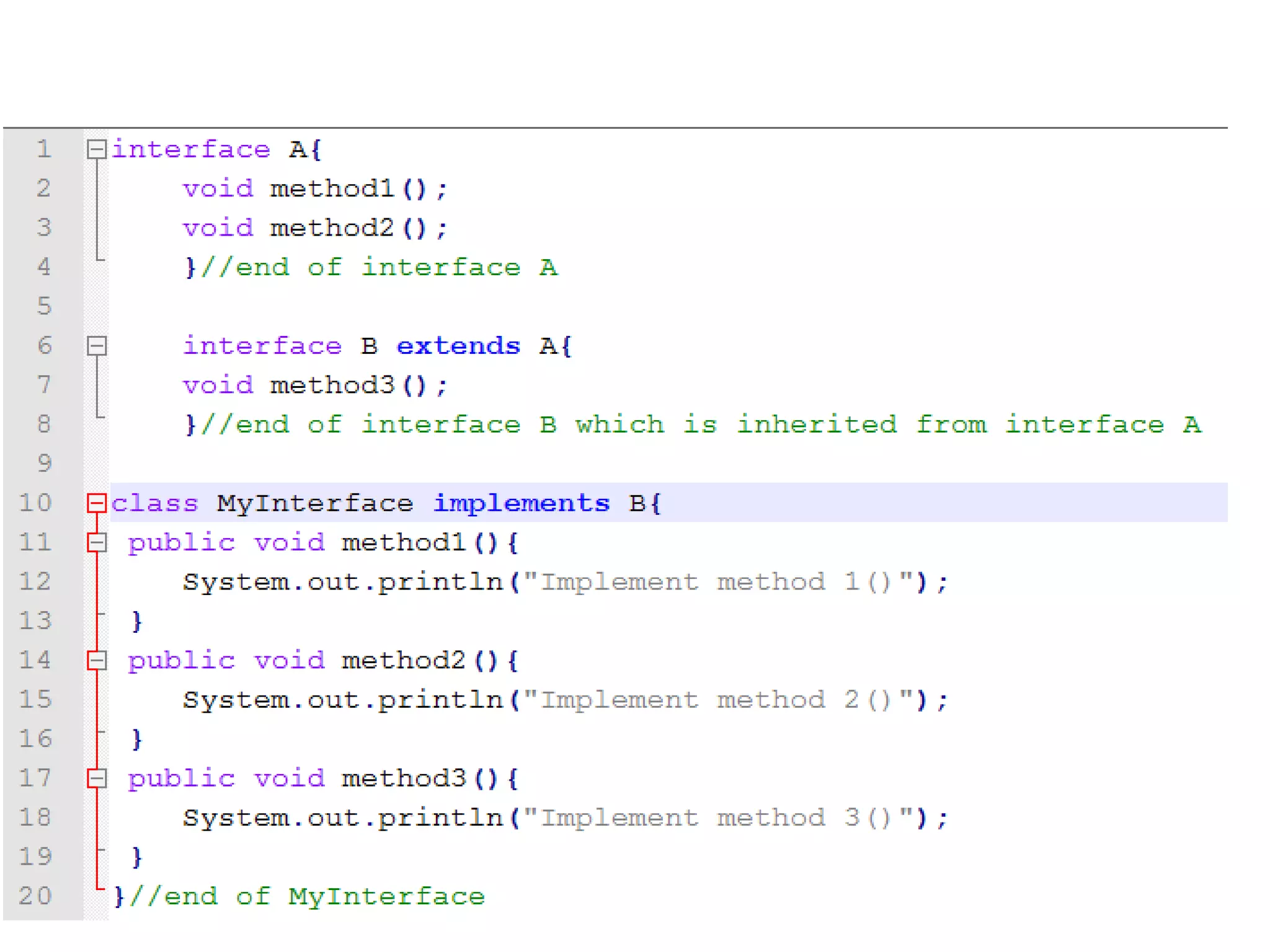Click 'System.out.println' on line 15
Viewport: 1270px width, 952px height.
pos(342,700)
